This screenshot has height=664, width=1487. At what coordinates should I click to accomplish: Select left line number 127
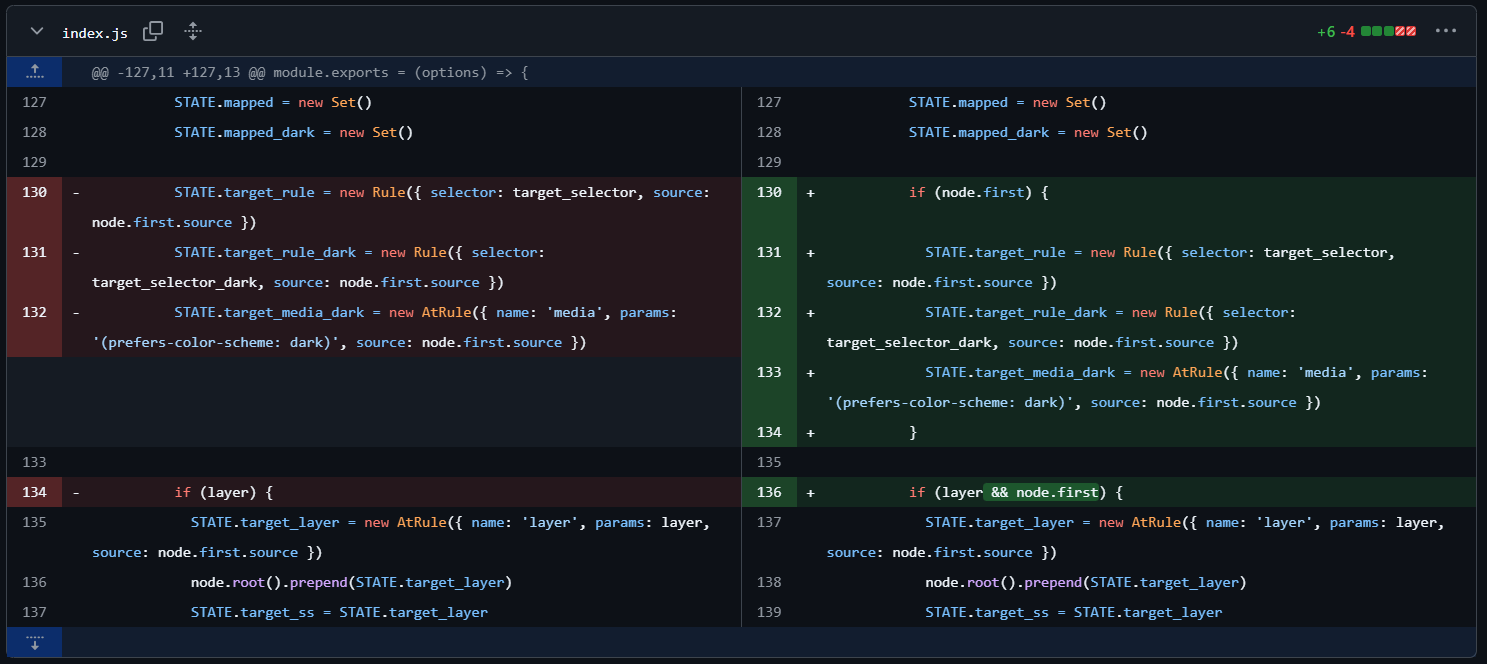click(34, 102)
